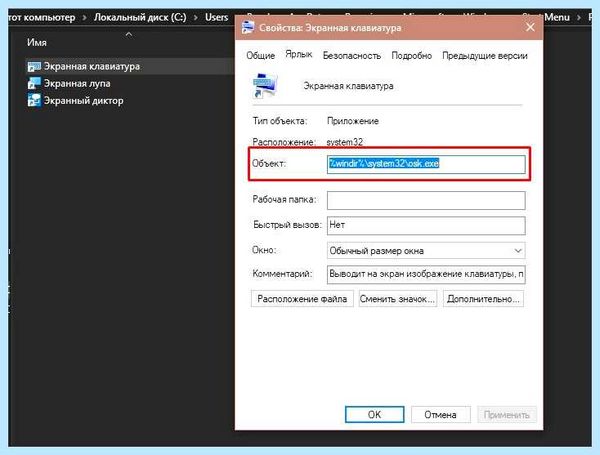Viewport: 600px width, 455px height.
Task: Select the Экранный диктор file name
Action: pos(83,101)
